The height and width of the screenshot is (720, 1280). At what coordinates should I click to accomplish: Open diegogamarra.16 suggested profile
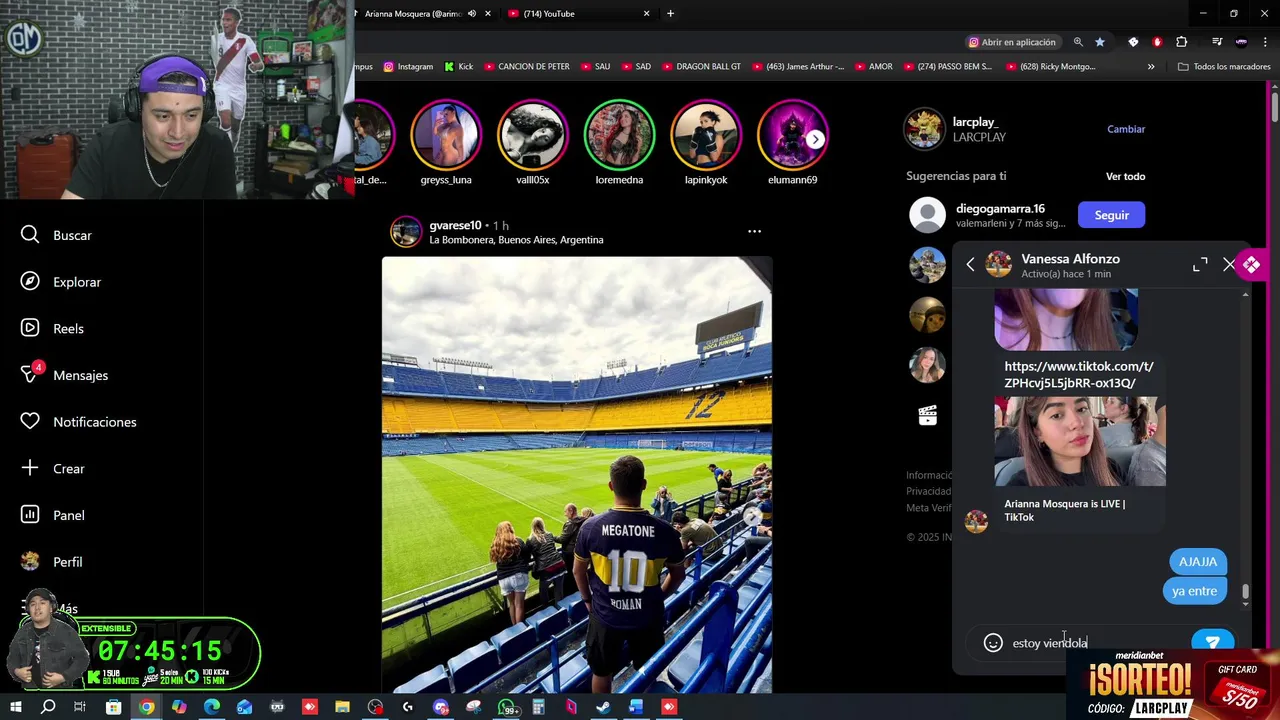pyautogui.click(x=1000, y=209)
